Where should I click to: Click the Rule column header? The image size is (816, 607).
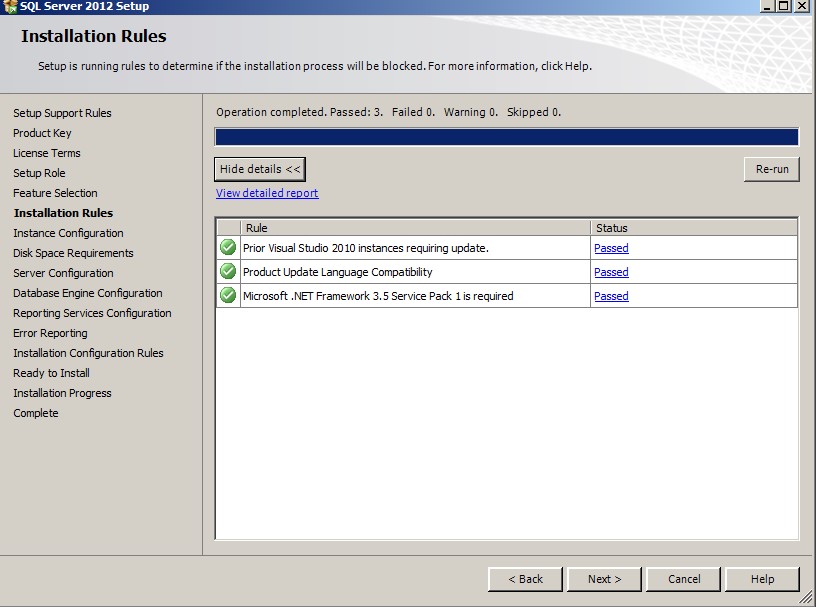click(x=415, y=228)
